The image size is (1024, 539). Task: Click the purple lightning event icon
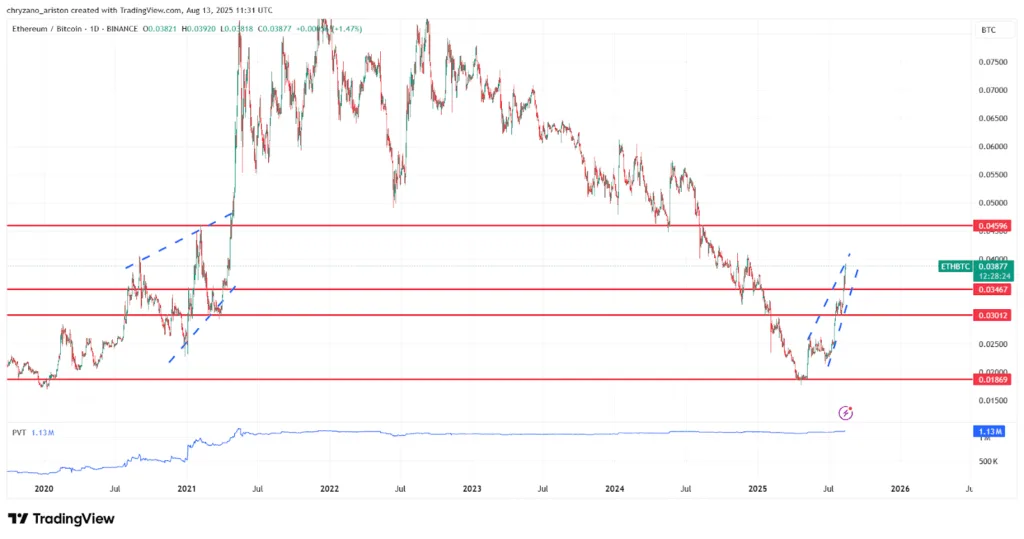click(846, 412)
